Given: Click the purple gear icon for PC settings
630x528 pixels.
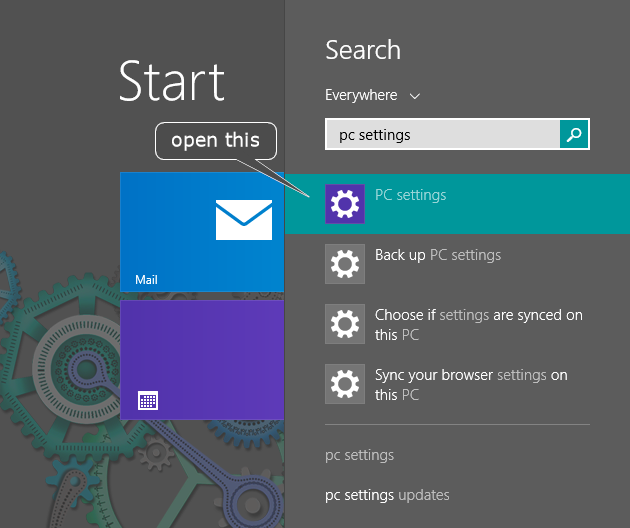Looking at the screenshot, I should click(345, 204).
